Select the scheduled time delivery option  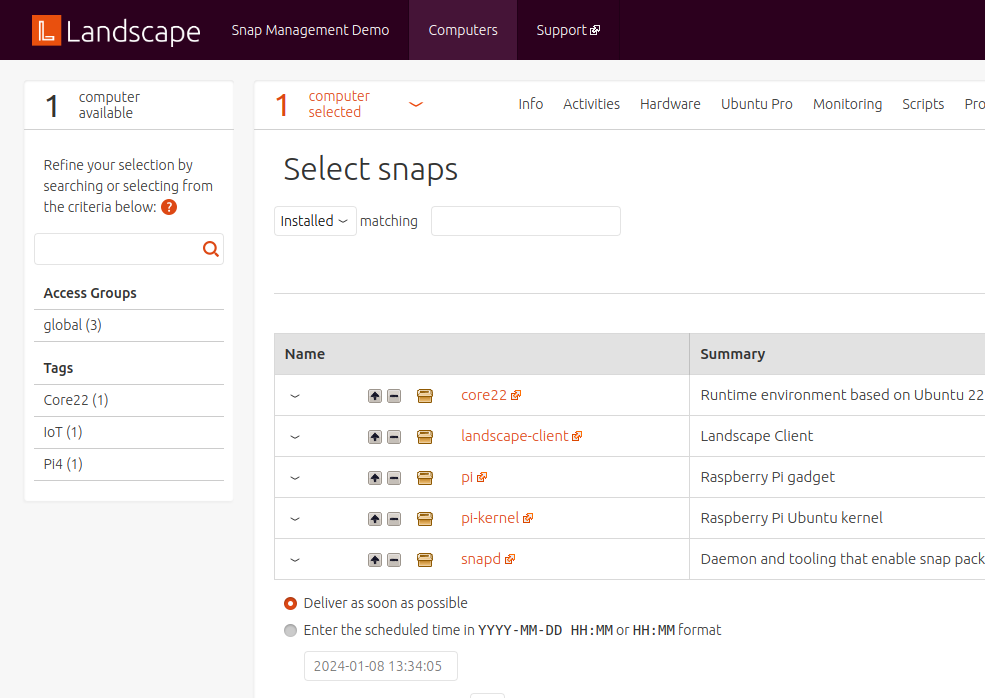[x=289, y=630]
